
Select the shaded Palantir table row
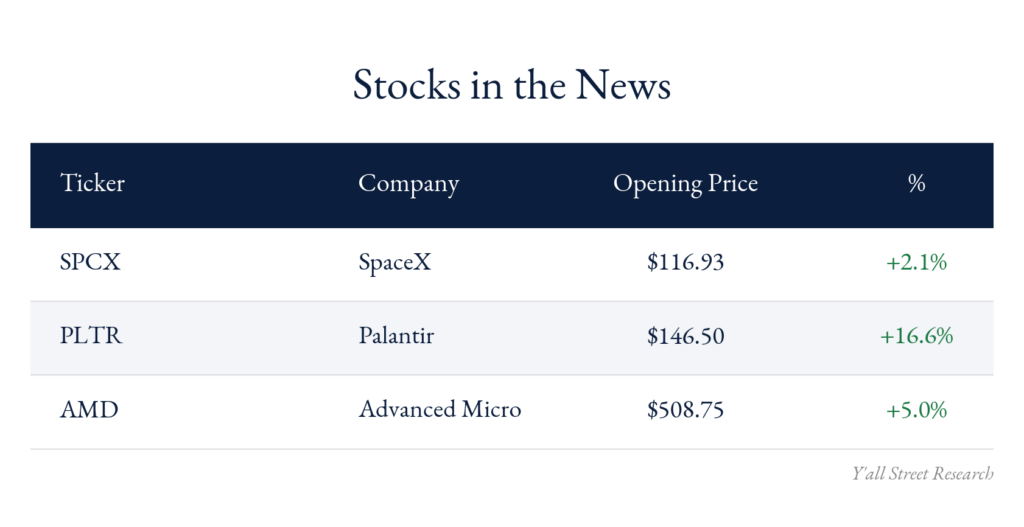tap(511, 338)
